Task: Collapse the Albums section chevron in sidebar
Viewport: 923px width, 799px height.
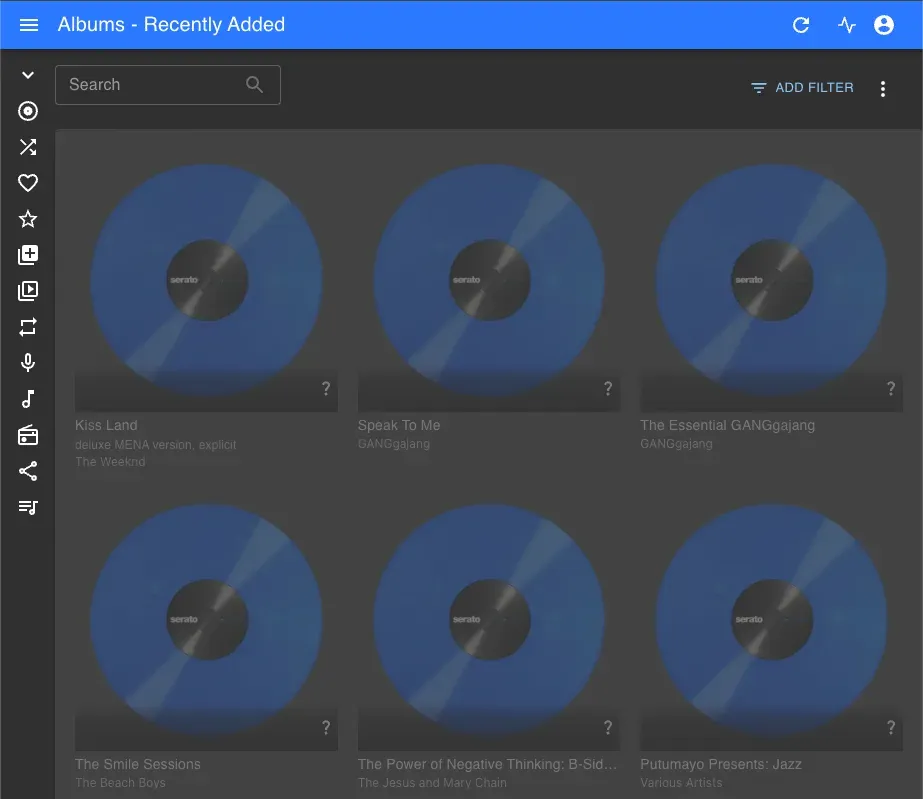Action: coord(28,75)
